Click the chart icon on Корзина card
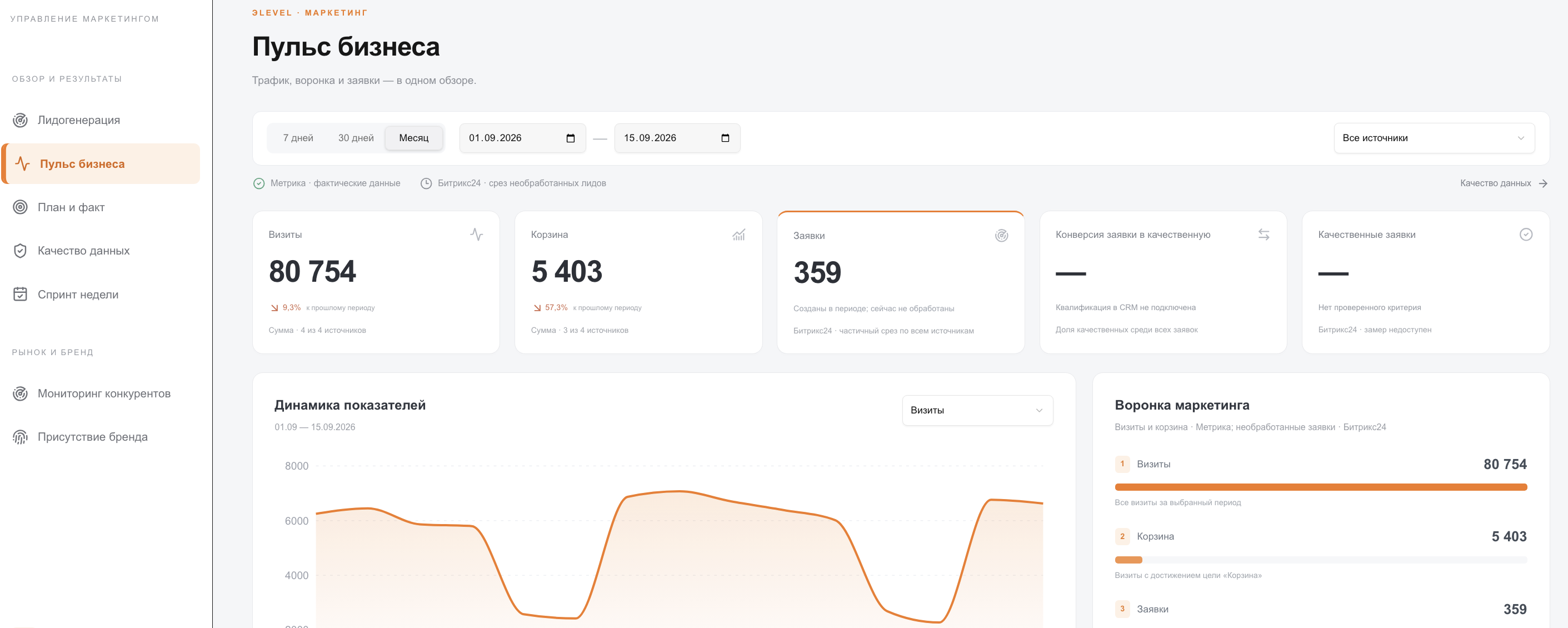1568x628 pixels. (739, 235)
